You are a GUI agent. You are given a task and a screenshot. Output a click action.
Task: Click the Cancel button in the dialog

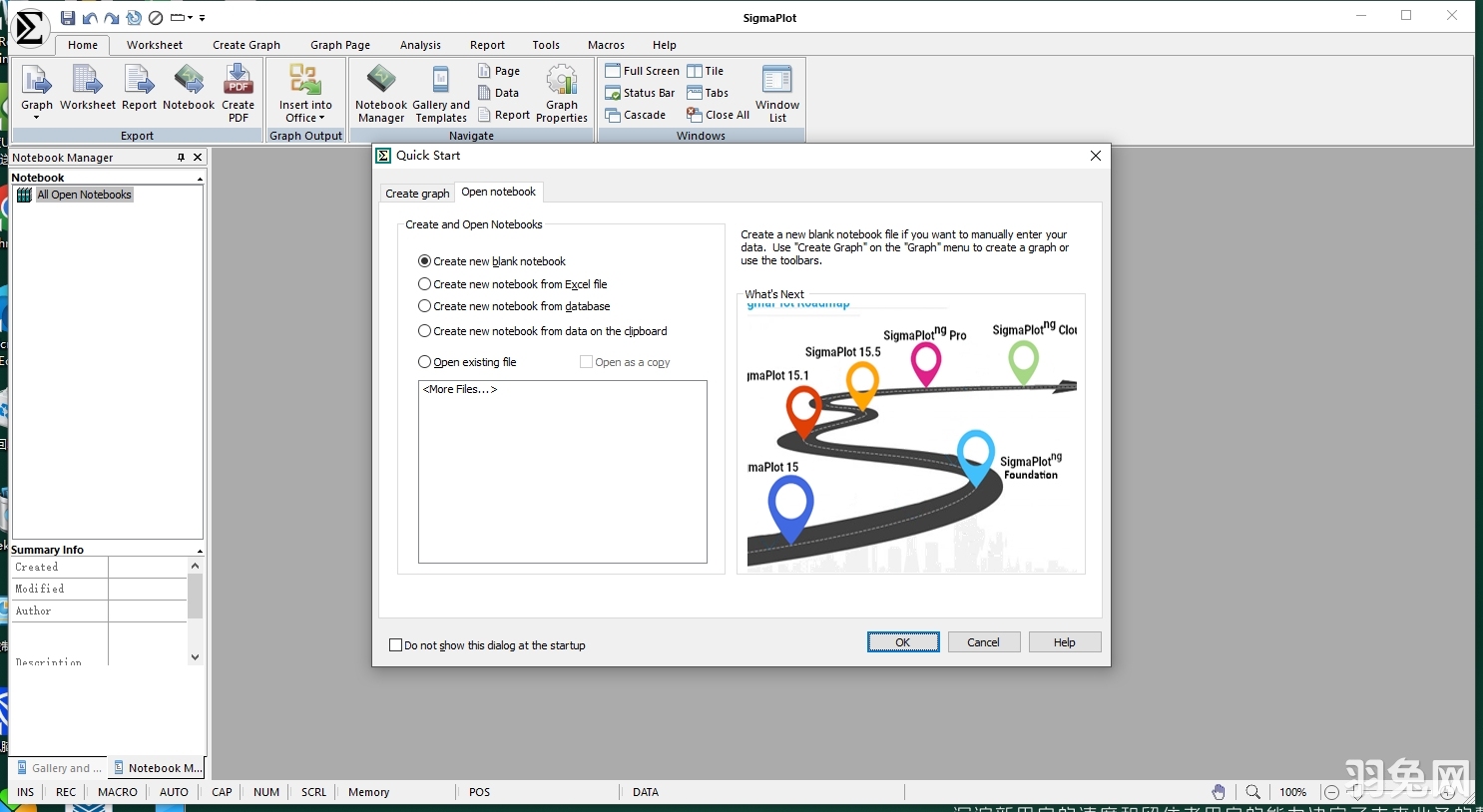[x=983, y=642]
